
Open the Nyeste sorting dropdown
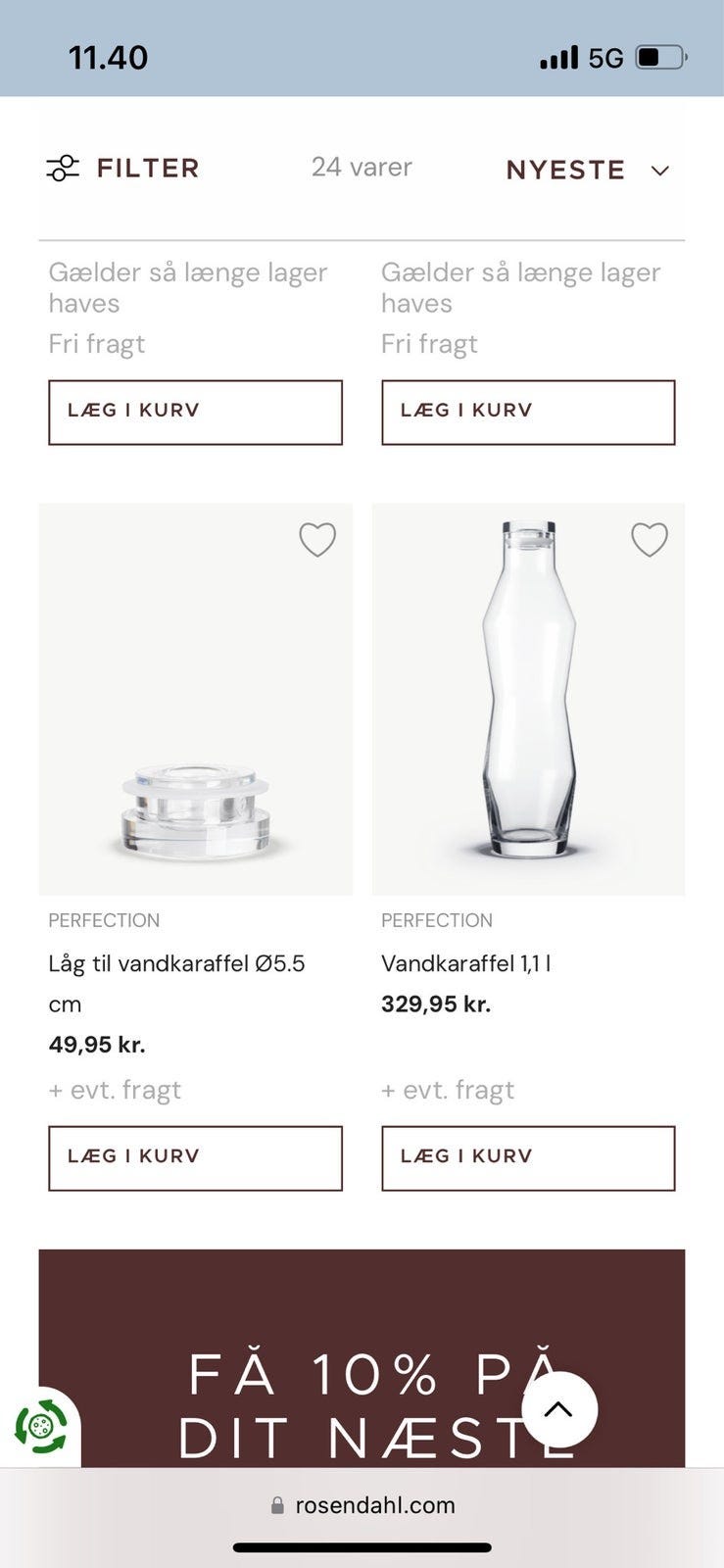coord(566,171)
